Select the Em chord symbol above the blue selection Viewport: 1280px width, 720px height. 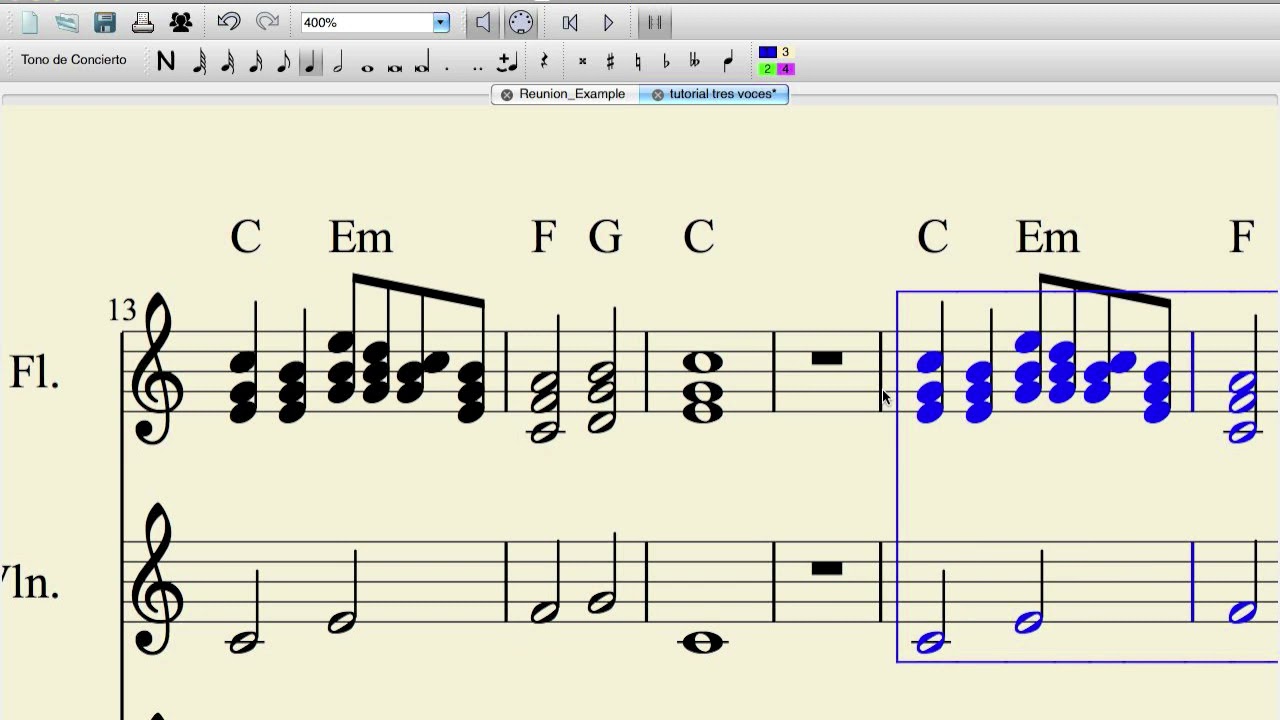1048,238
